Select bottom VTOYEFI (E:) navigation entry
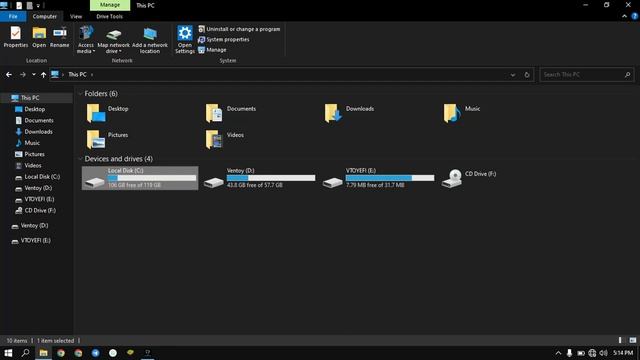640x360 pixels. [36, 241]
